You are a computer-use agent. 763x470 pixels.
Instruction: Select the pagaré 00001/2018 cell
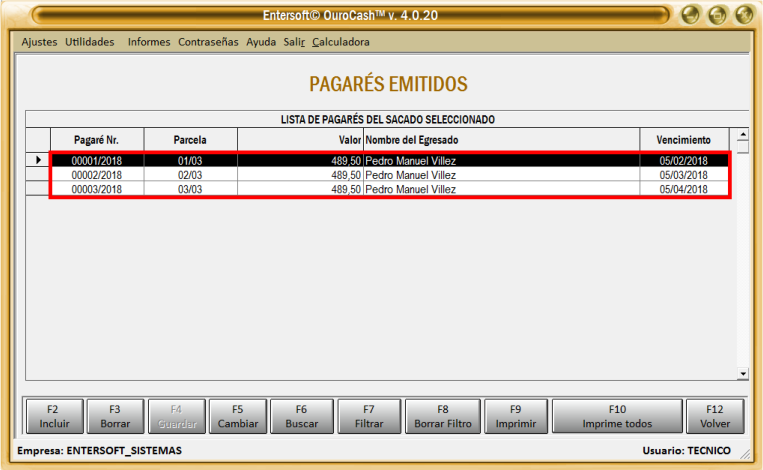click(97, 161)
